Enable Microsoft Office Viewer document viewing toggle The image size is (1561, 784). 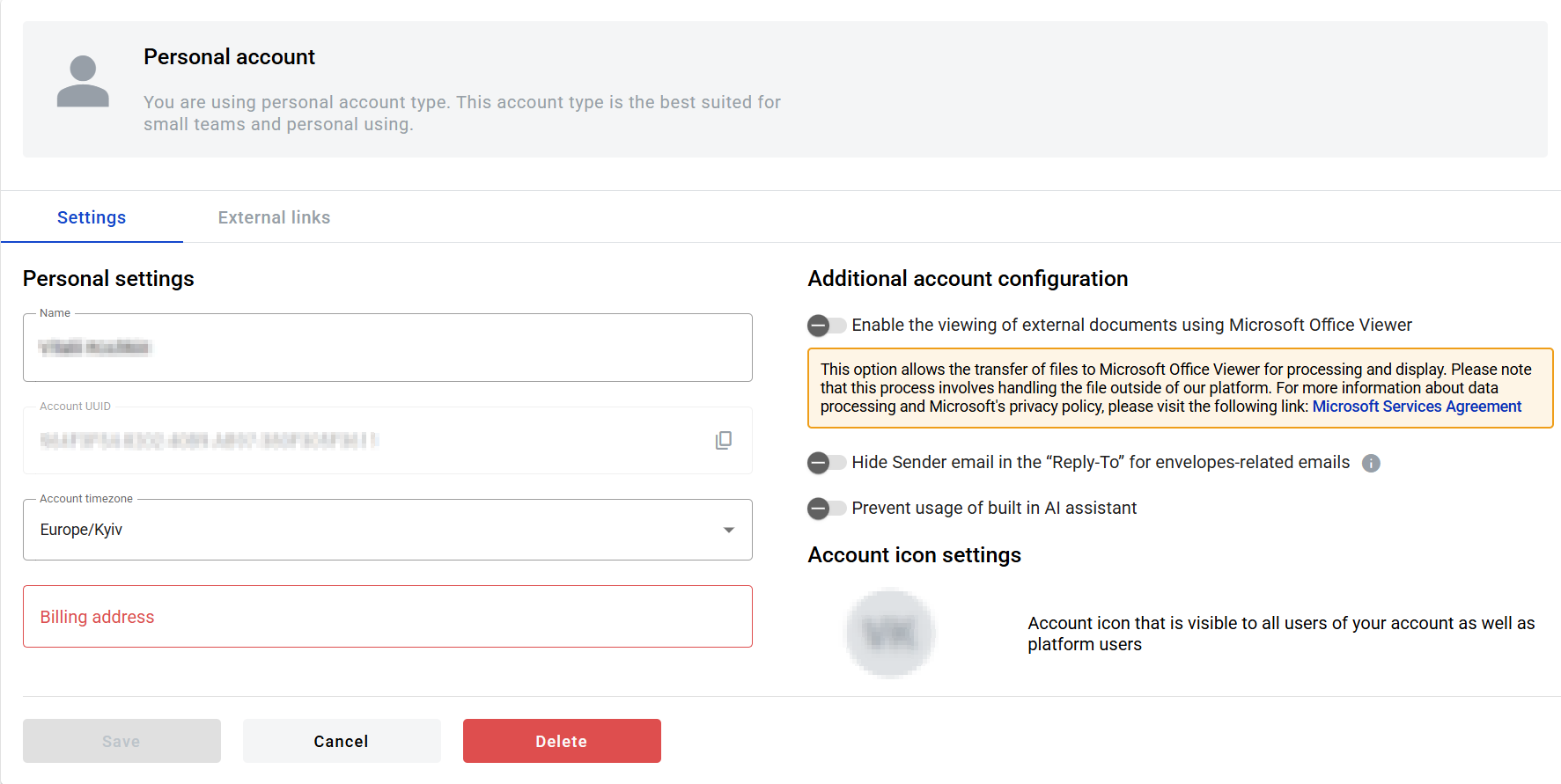826,326
